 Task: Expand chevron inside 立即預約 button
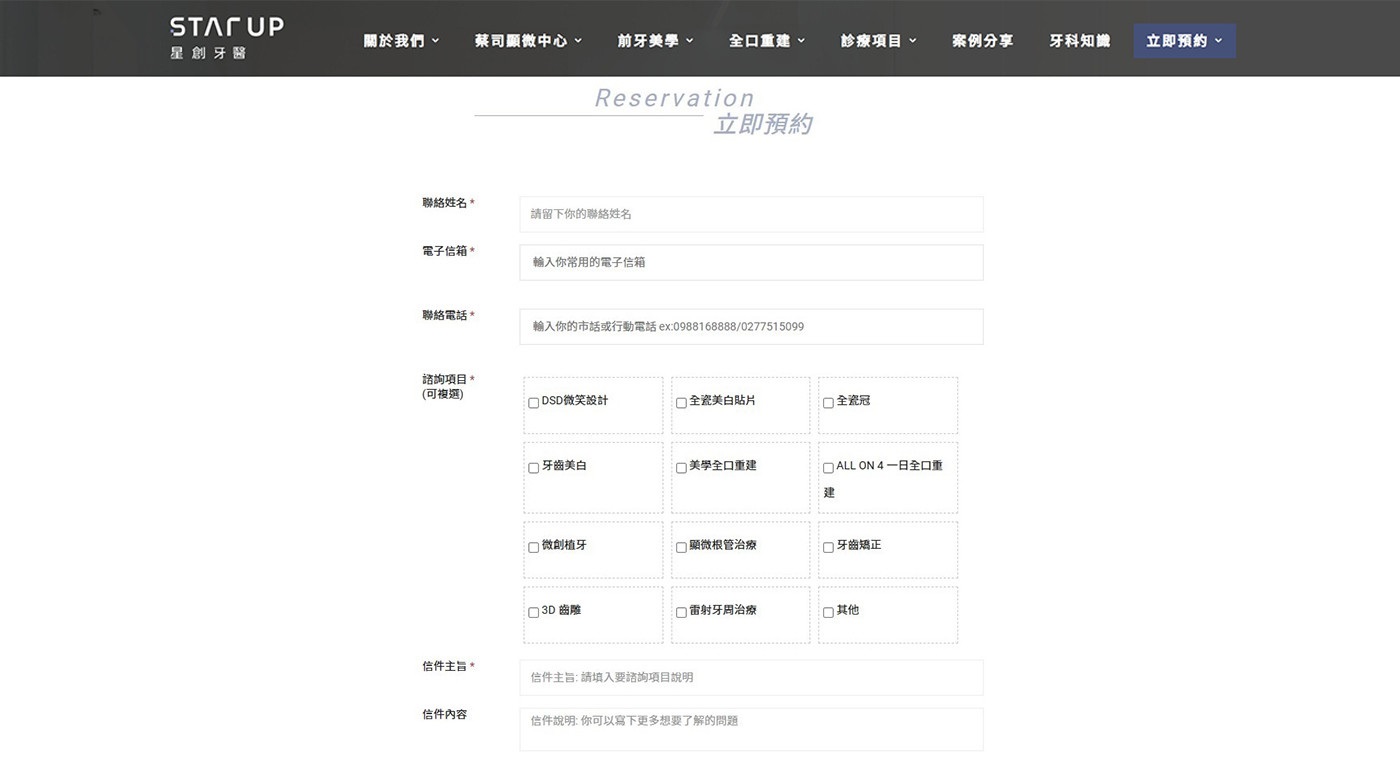tap(1218, 41)
